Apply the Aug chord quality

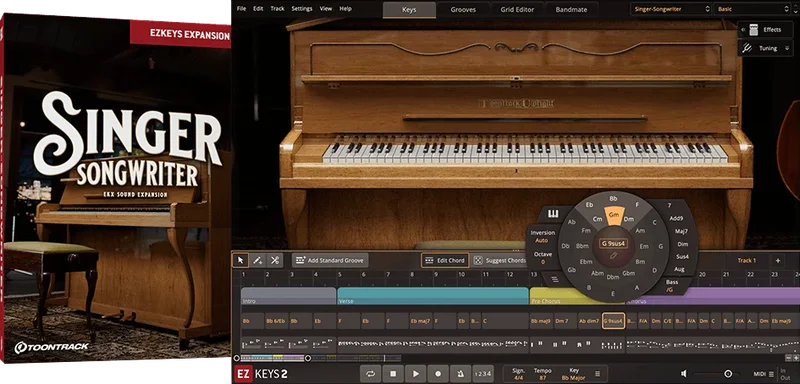tap(679, 269)
